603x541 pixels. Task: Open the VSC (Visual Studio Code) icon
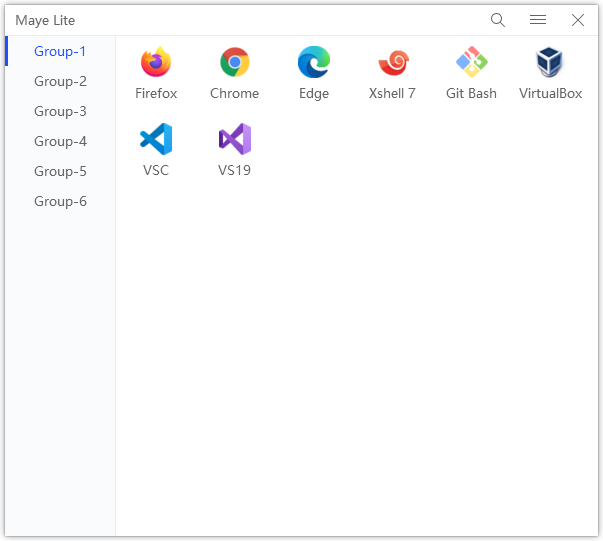coord(156,139)
